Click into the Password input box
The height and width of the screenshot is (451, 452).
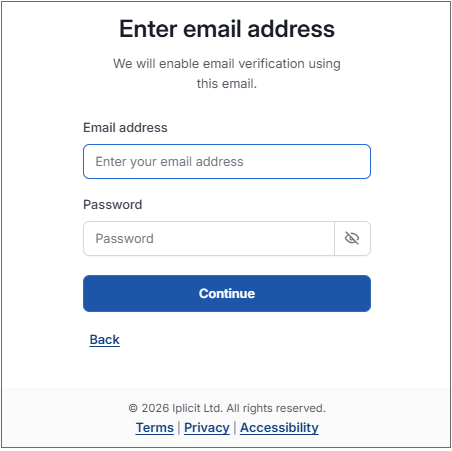tap(209, 238)
